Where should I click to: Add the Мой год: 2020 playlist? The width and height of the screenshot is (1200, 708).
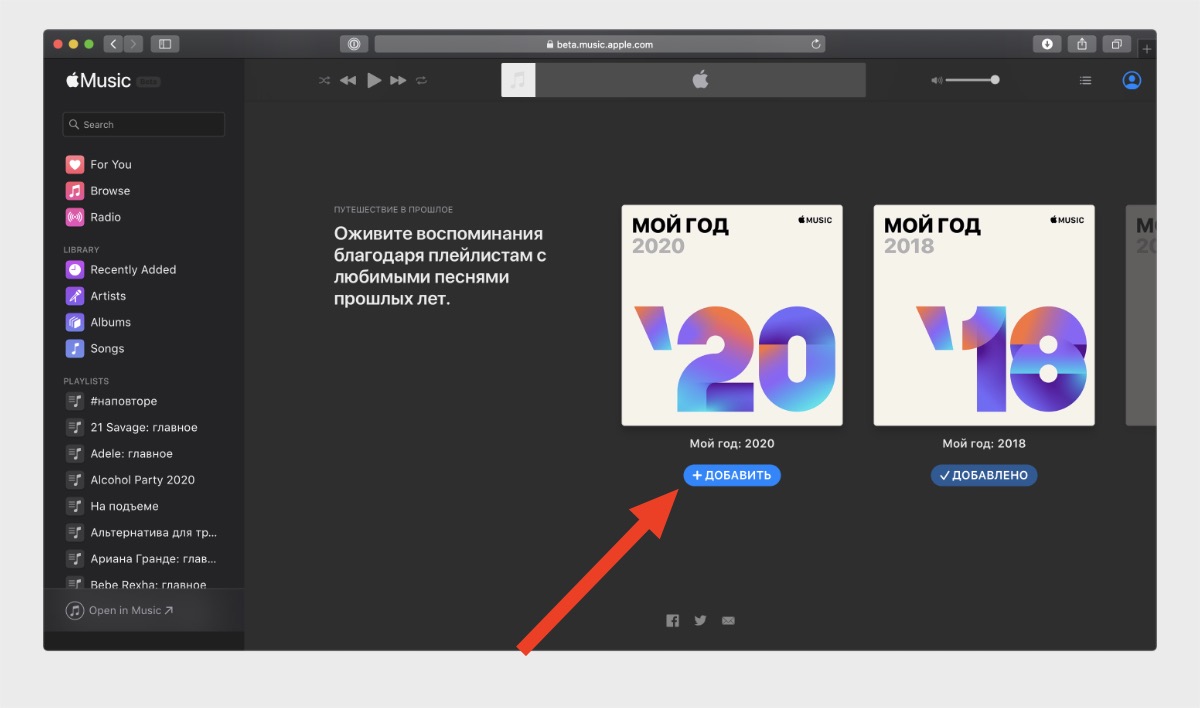click(732, 476)
